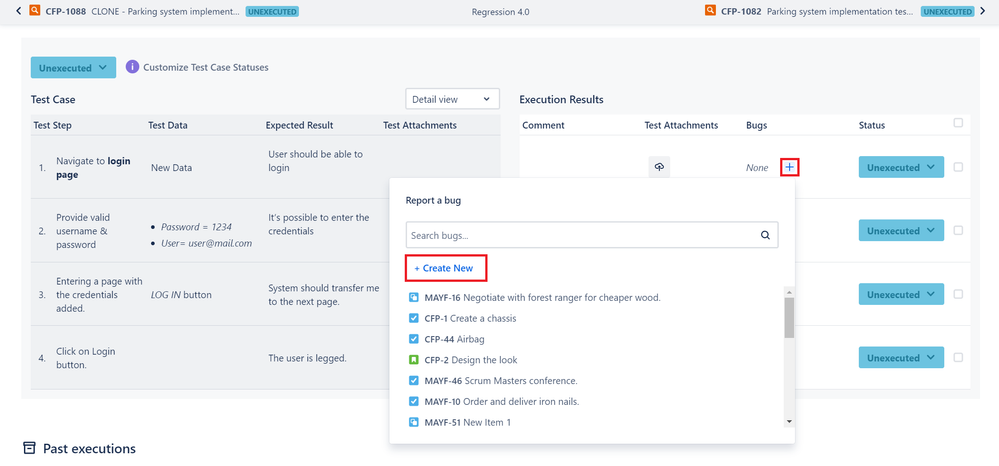This screenshot has width=999, height=466.
Task: Click the orange CFP-1088 test case icon
Action: click(34, 11)
